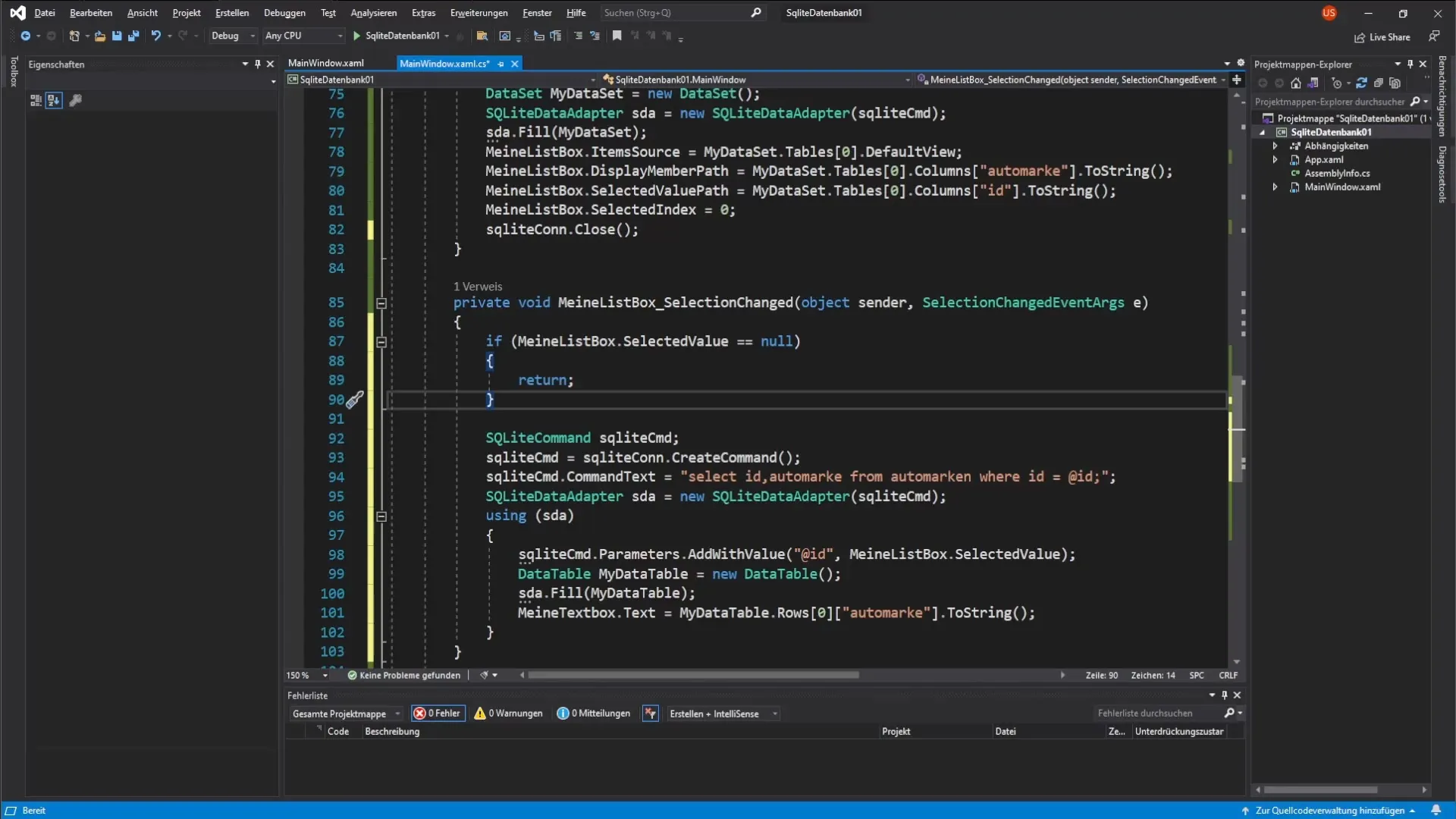Toggle the 0 Fehler filter

438,714
